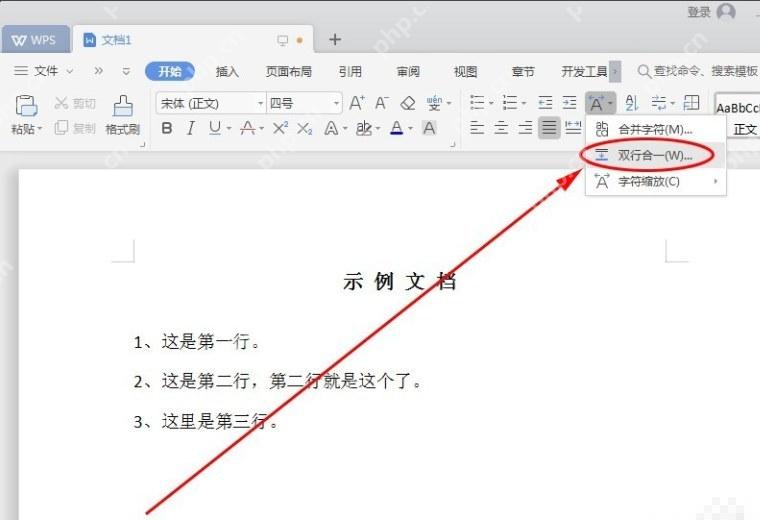Click the increase indent icon
The width and height of the screenshot is (760, 520).
[x=570, y=103]
